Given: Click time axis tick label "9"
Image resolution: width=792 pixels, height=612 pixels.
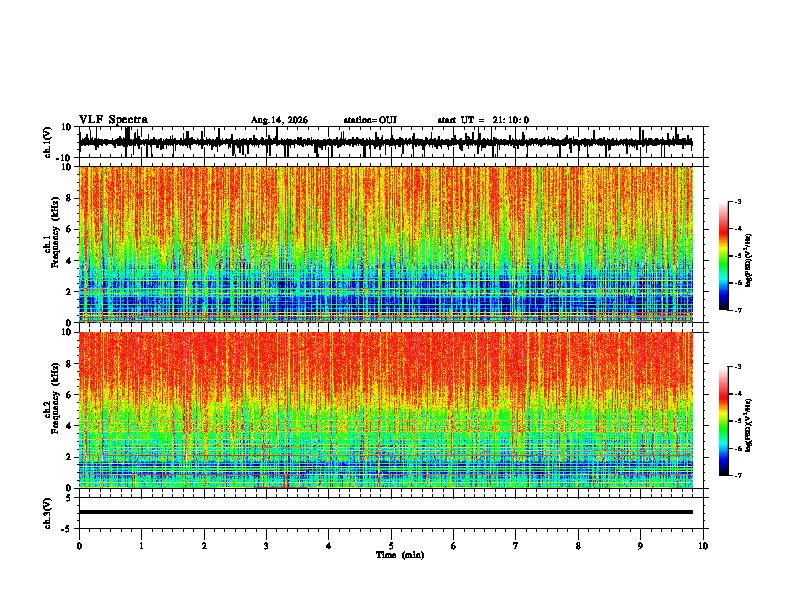Looking at the screenshot, I should 640,546.
